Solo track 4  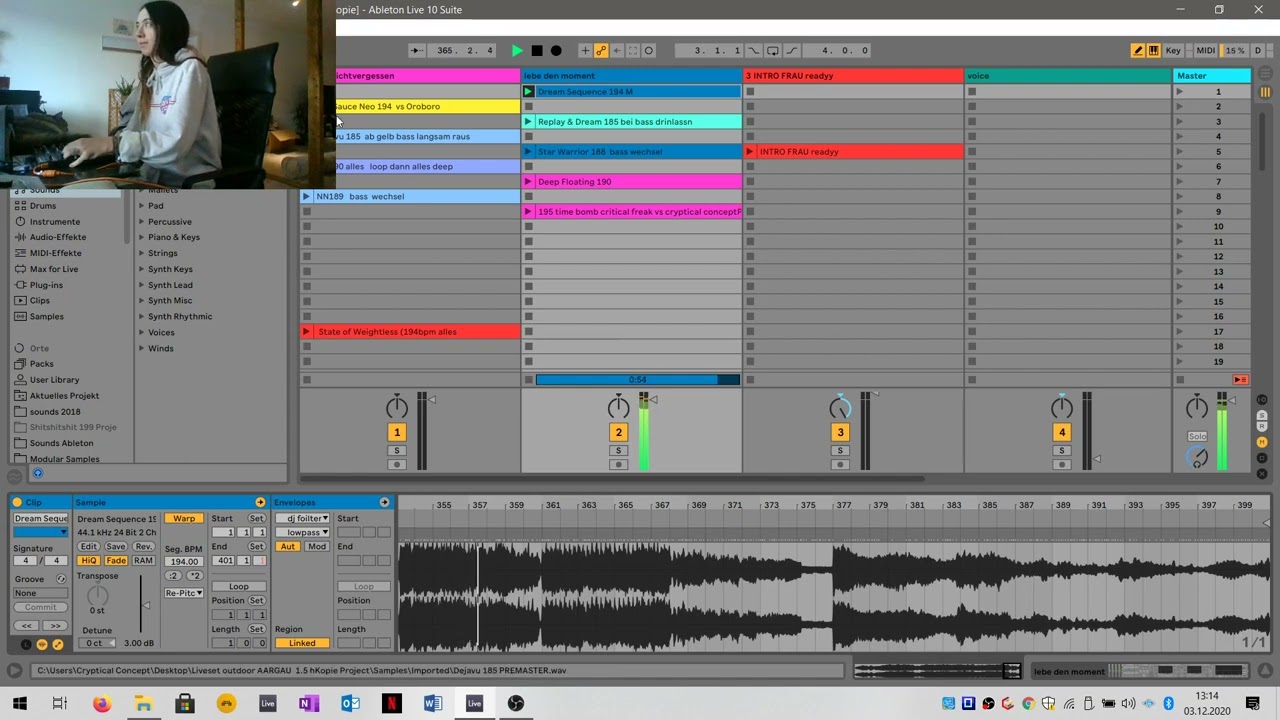(1062, 451)
